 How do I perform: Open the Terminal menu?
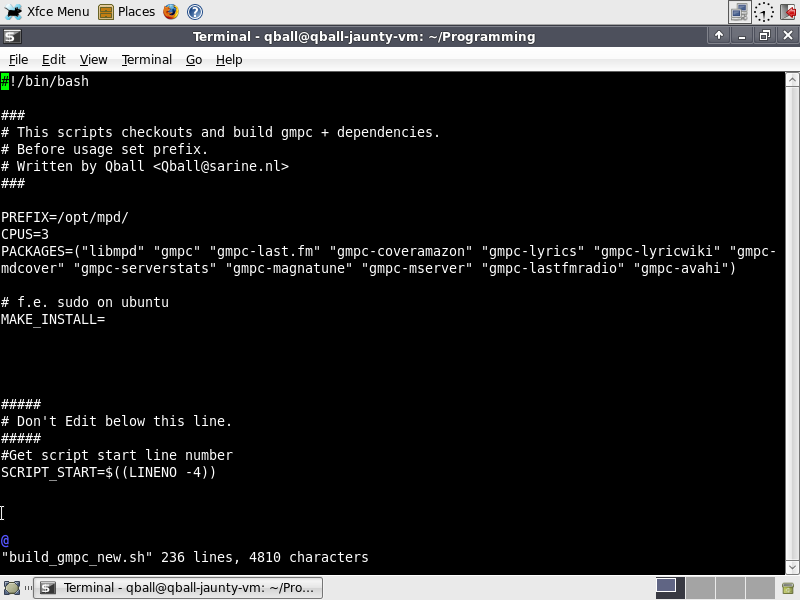[147, 60]
